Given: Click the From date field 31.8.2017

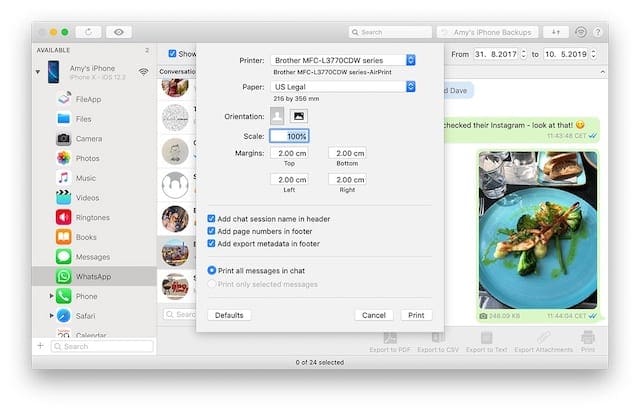Looking at the screenshot, I should [x=496, y=54].
